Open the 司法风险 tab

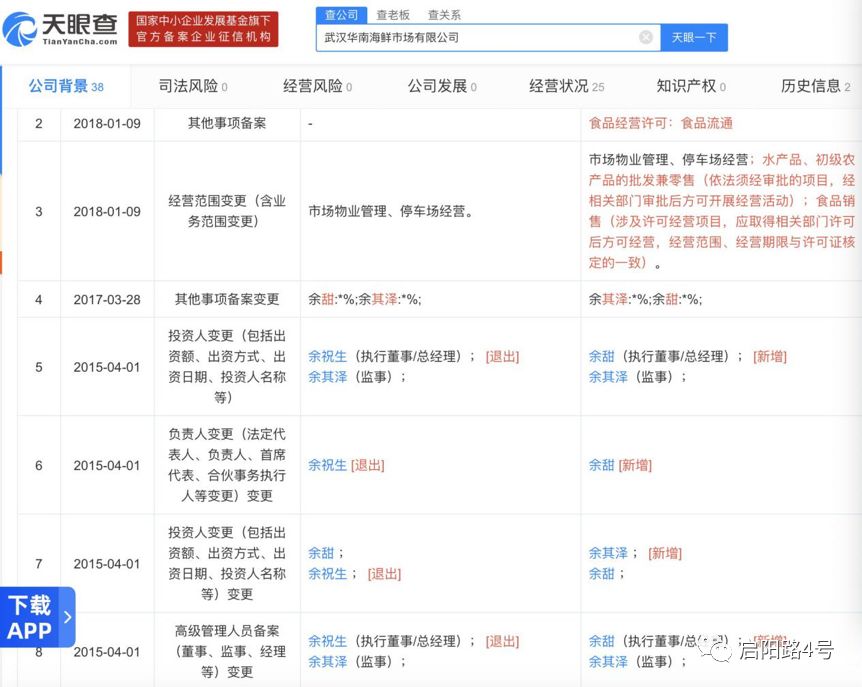tap(193, 86)
